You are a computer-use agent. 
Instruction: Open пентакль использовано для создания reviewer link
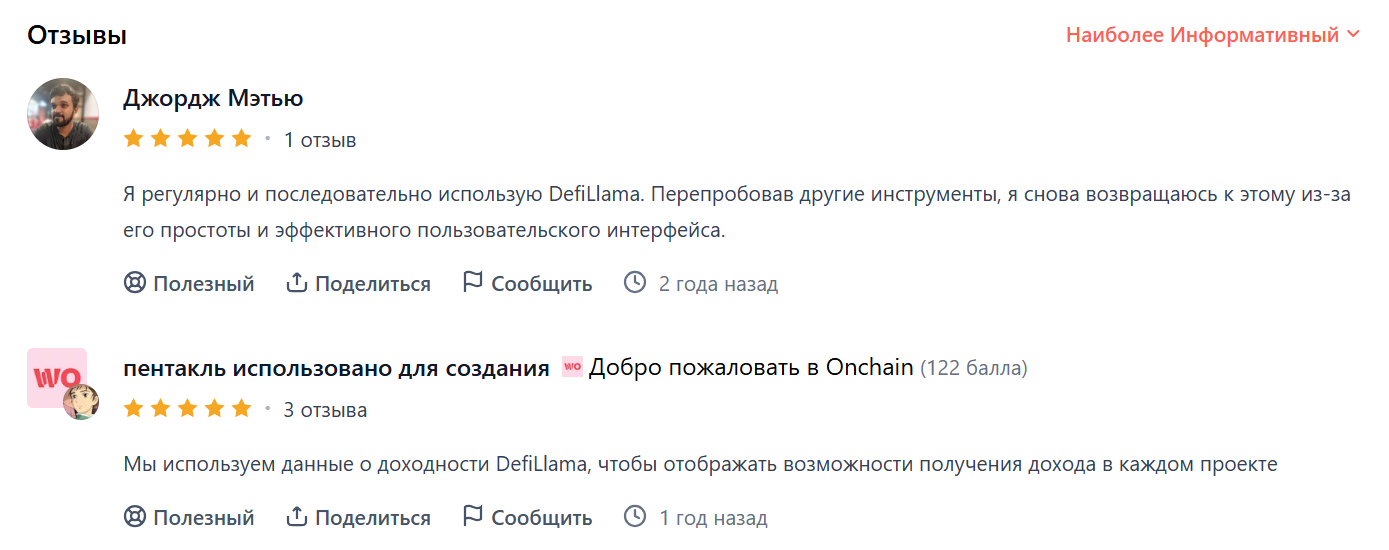[336, 368]
